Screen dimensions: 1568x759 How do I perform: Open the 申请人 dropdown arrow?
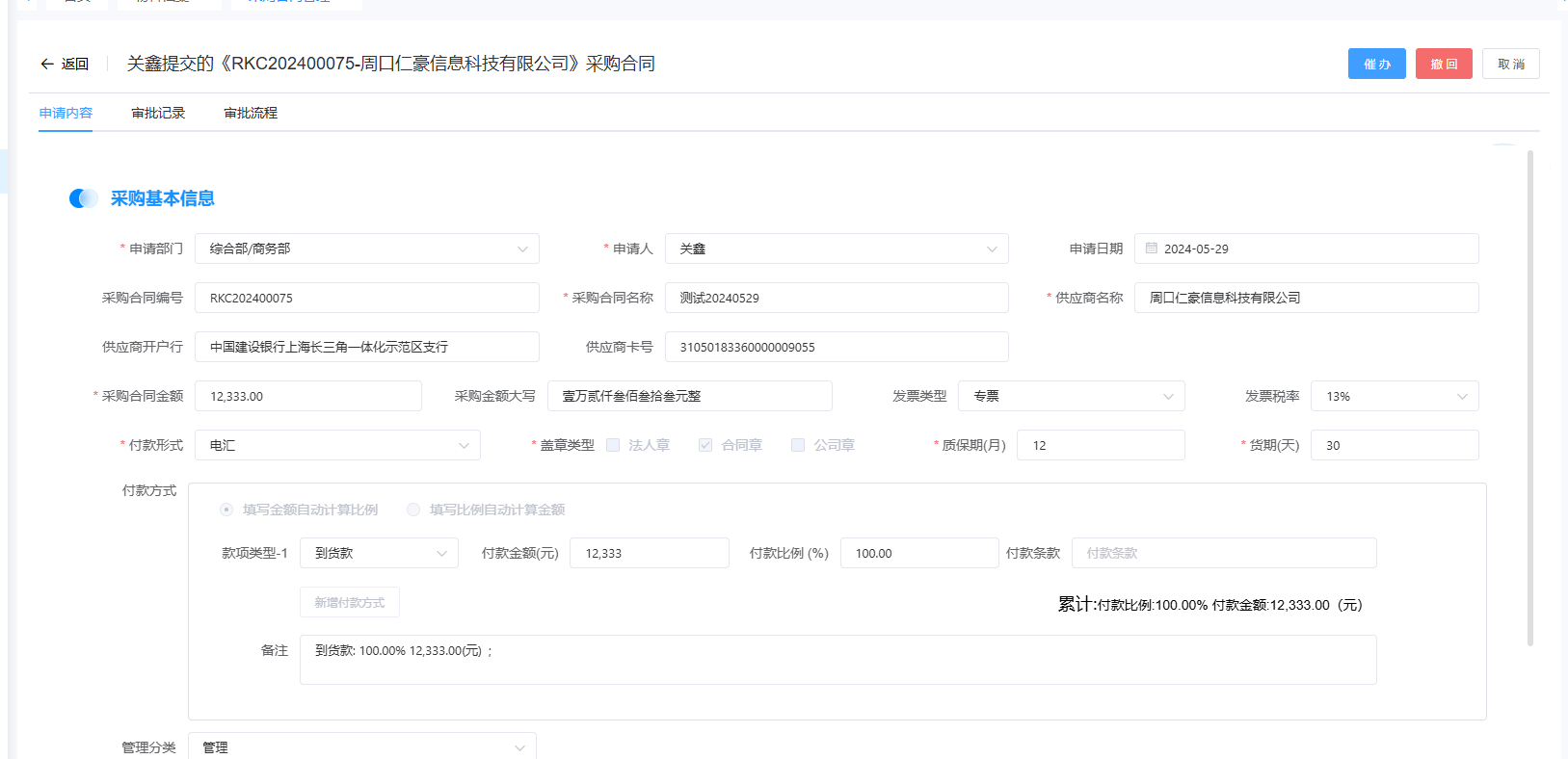(992, 249)
